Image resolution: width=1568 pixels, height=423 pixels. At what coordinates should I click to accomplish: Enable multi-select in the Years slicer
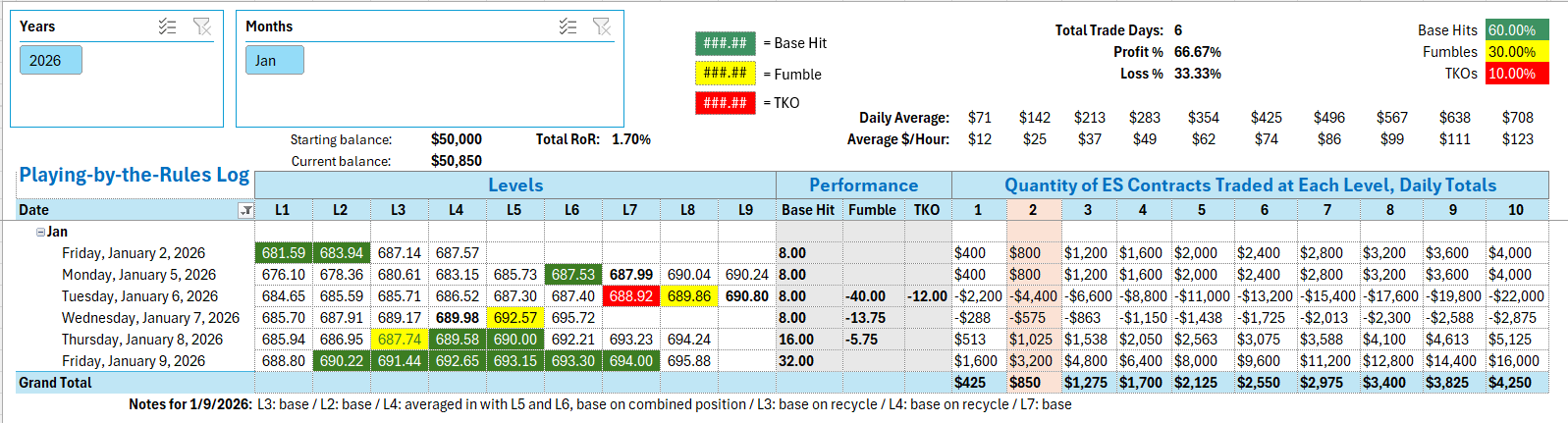168,26
